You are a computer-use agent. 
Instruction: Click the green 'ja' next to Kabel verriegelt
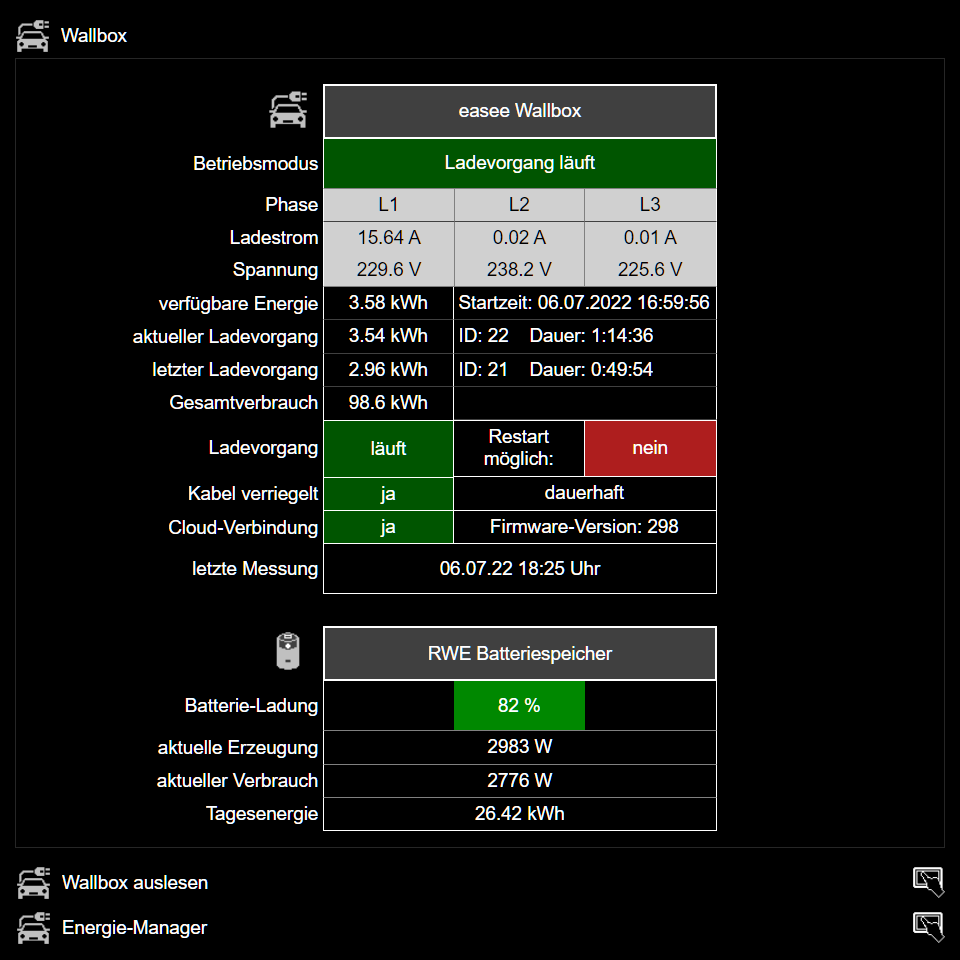point(388,493)
